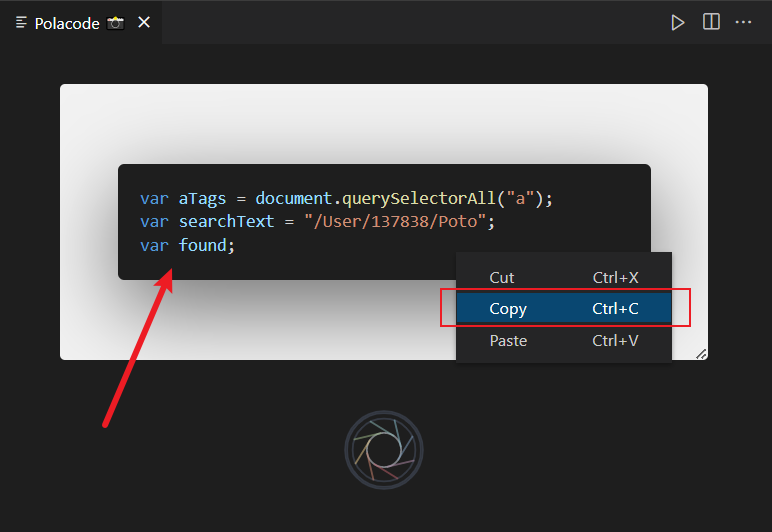Select Paste from the context menu

point(508,341)
